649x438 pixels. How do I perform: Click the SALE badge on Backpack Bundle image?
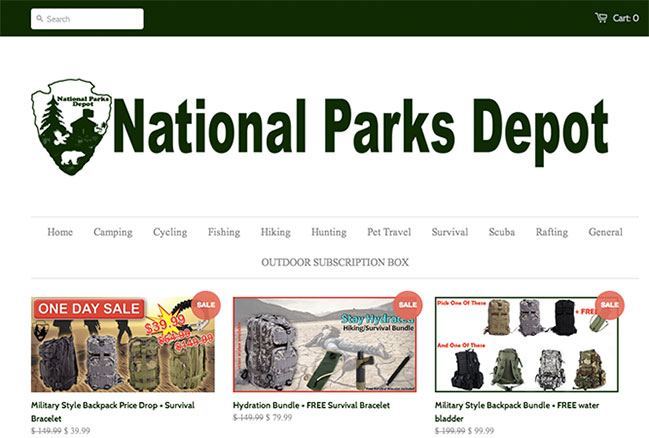click(610, 305)
